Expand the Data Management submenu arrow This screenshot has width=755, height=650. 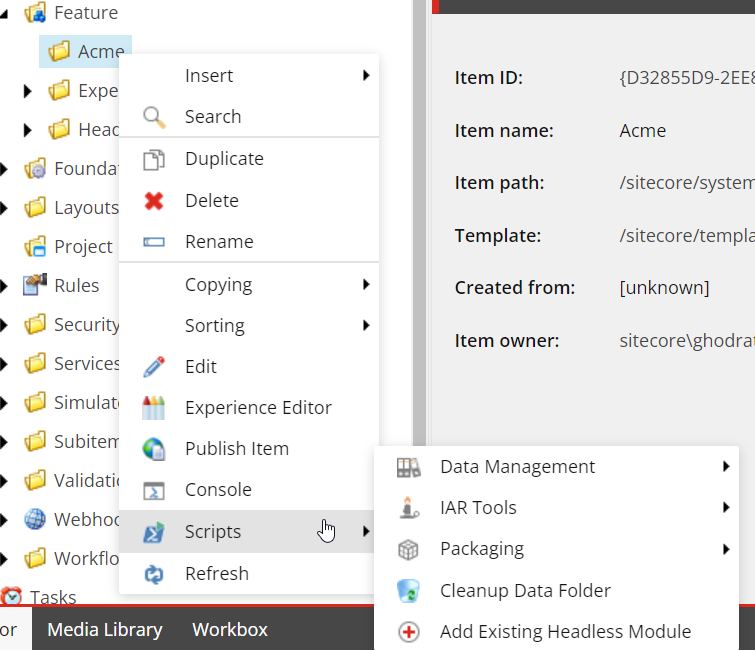726,466
